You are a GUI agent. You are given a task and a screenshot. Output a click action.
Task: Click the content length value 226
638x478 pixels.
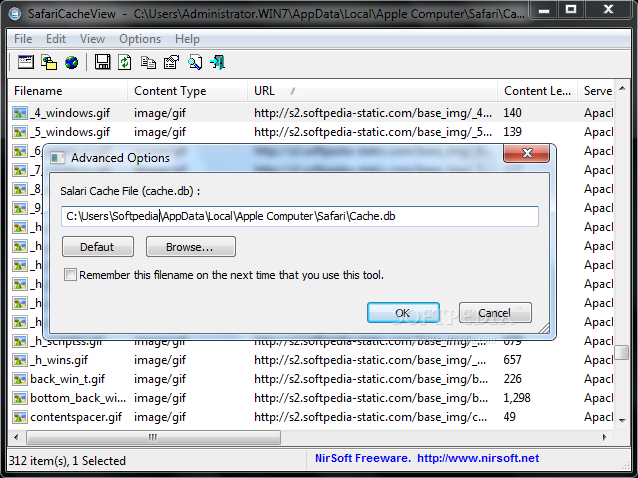(x=513, y=379)
